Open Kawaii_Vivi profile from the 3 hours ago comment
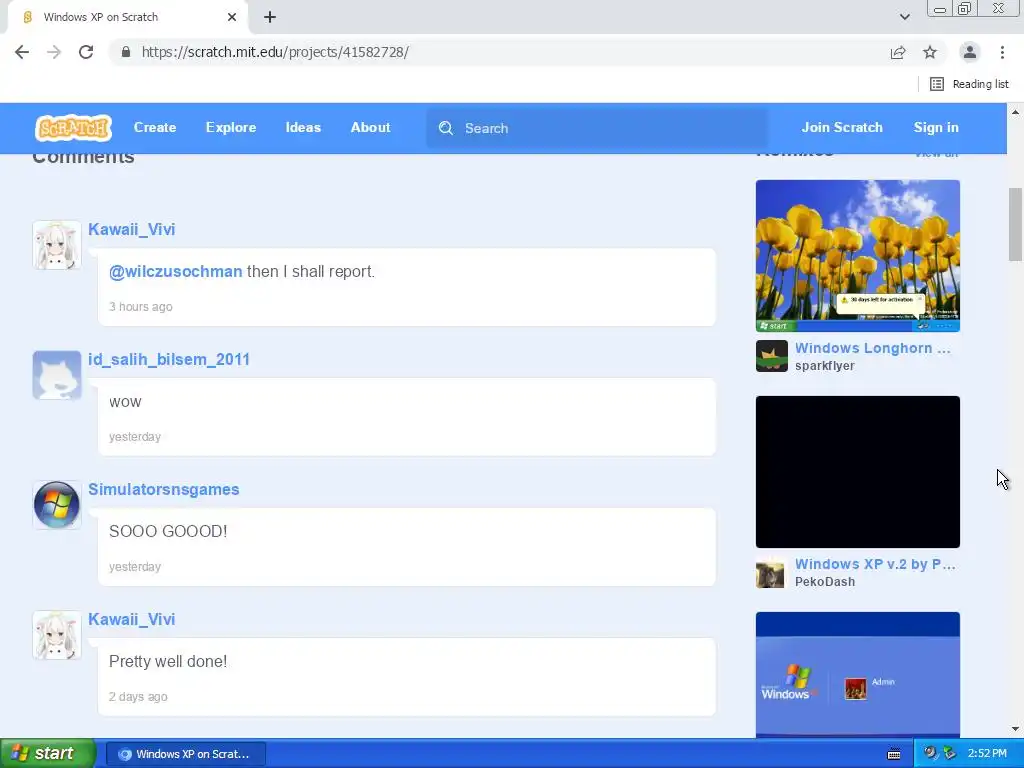The height and width of the screenshot is (768, 1024). coord(131,229)
